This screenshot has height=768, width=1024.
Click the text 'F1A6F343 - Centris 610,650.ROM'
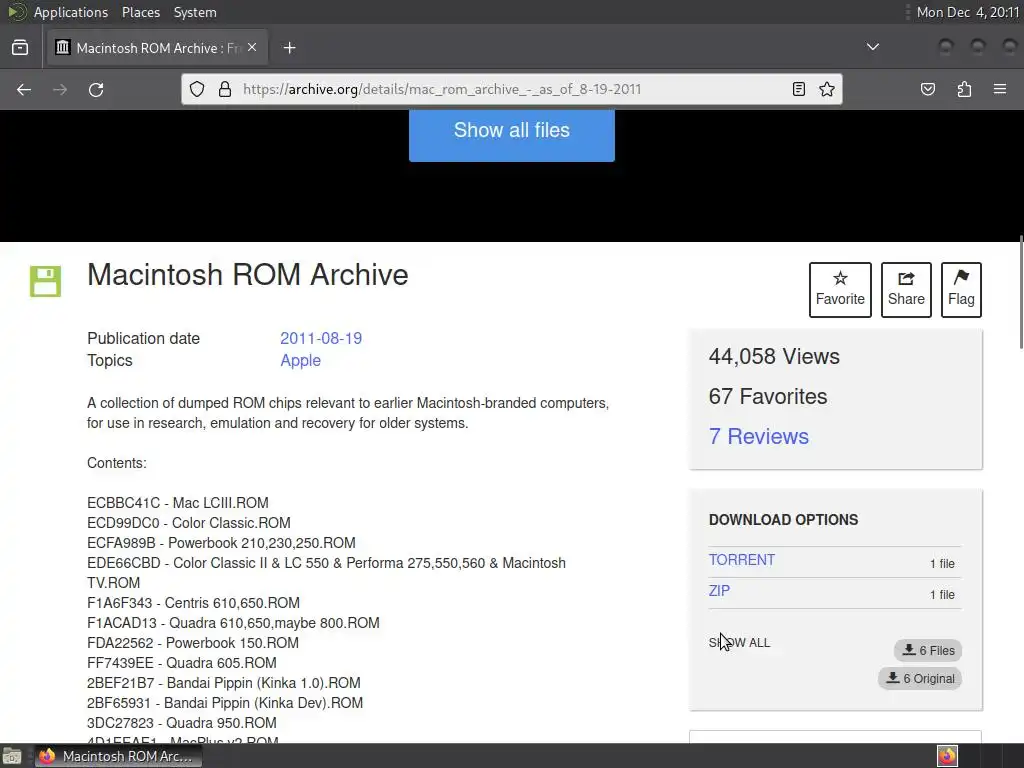coord(193,603)
